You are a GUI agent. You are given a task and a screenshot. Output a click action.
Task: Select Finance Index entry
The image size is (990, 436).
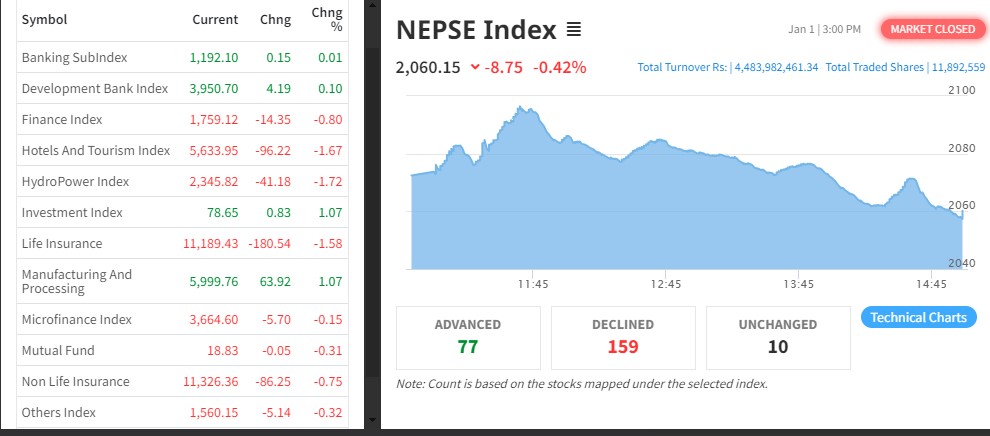point(62,119)
